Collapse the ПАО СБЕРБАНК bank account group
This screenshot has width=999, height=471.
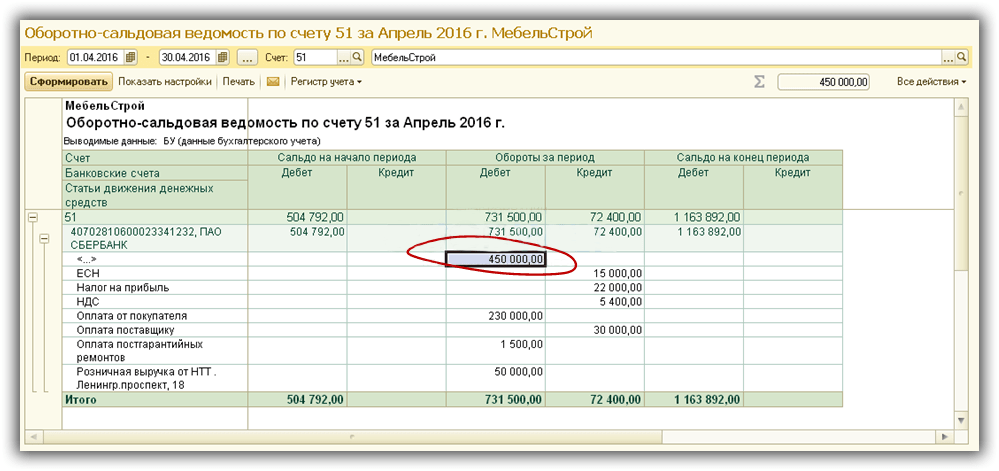tap(45, 238)
